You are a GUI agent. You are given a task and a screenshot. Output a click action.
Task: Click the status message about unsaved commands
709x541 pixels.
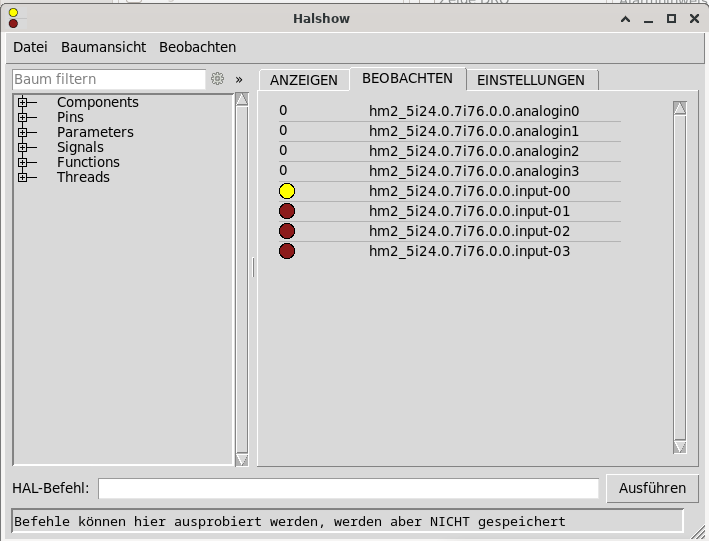coord(290,522)
